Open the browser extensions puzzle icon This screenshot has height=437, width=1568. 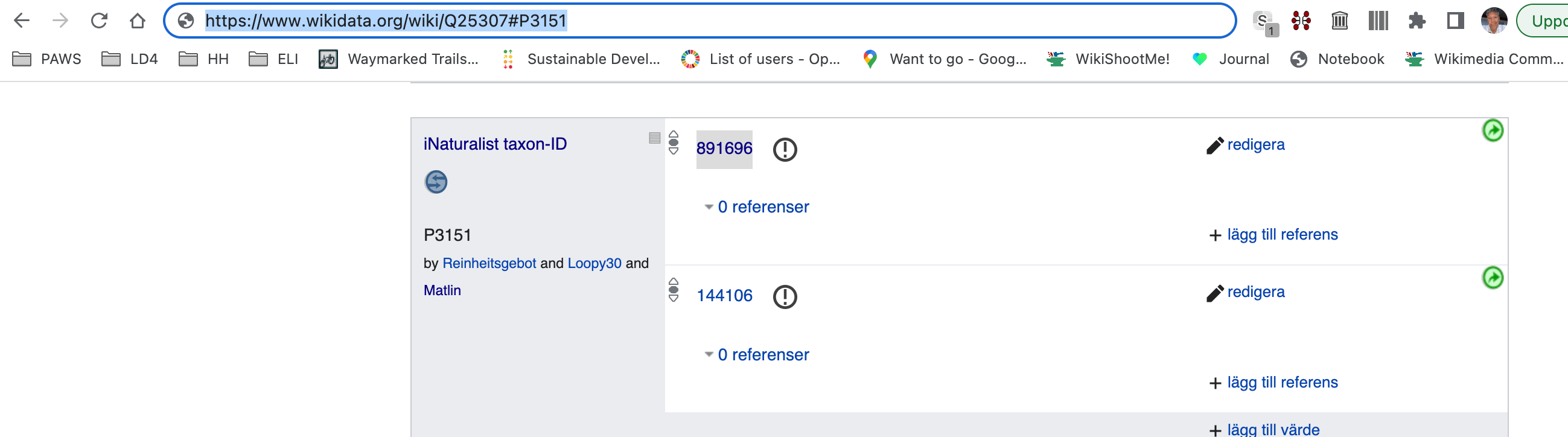(x=1417, y=21)
